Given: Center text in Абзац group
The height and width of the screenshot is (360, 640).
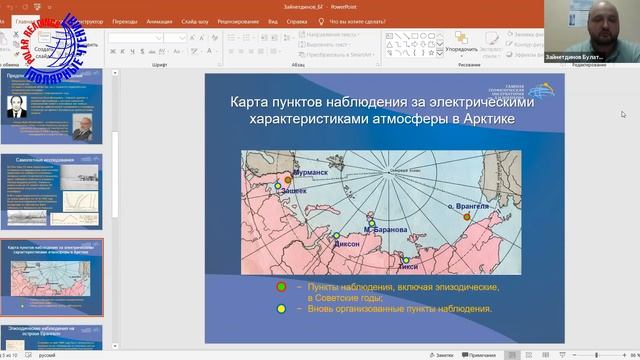Looking at the screenshot, I should point(241,51).
